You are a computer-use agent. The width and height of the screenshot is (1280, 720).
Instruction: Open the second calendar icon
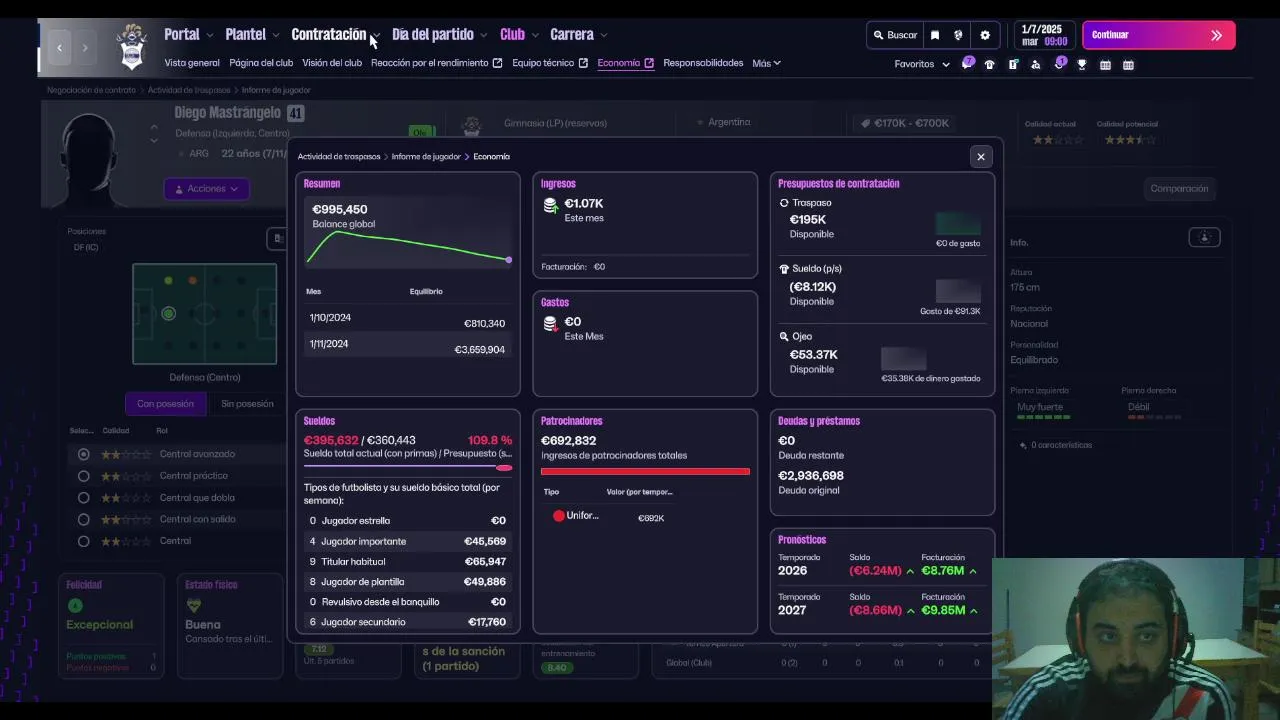pyautogui.click(x=1128, y=65)
